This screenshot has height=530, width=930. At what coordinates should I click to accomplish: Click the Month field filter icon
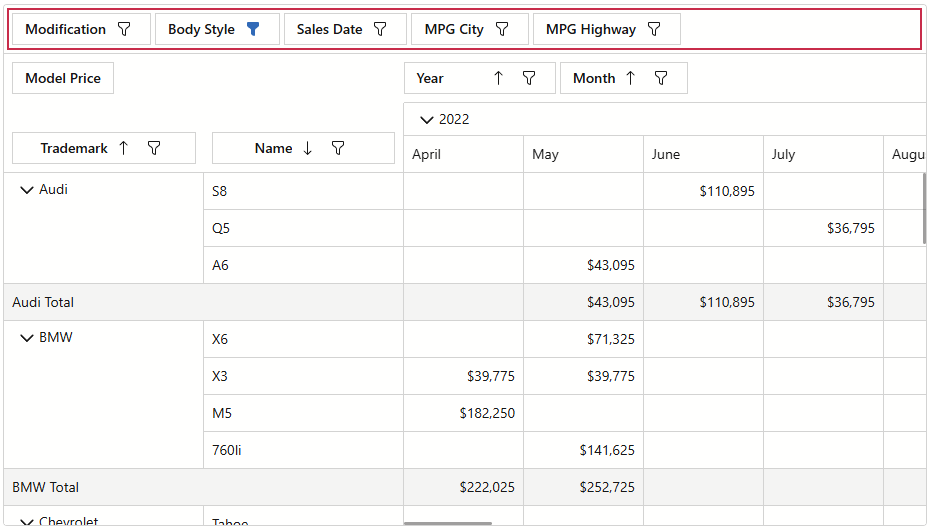point(660,78)
